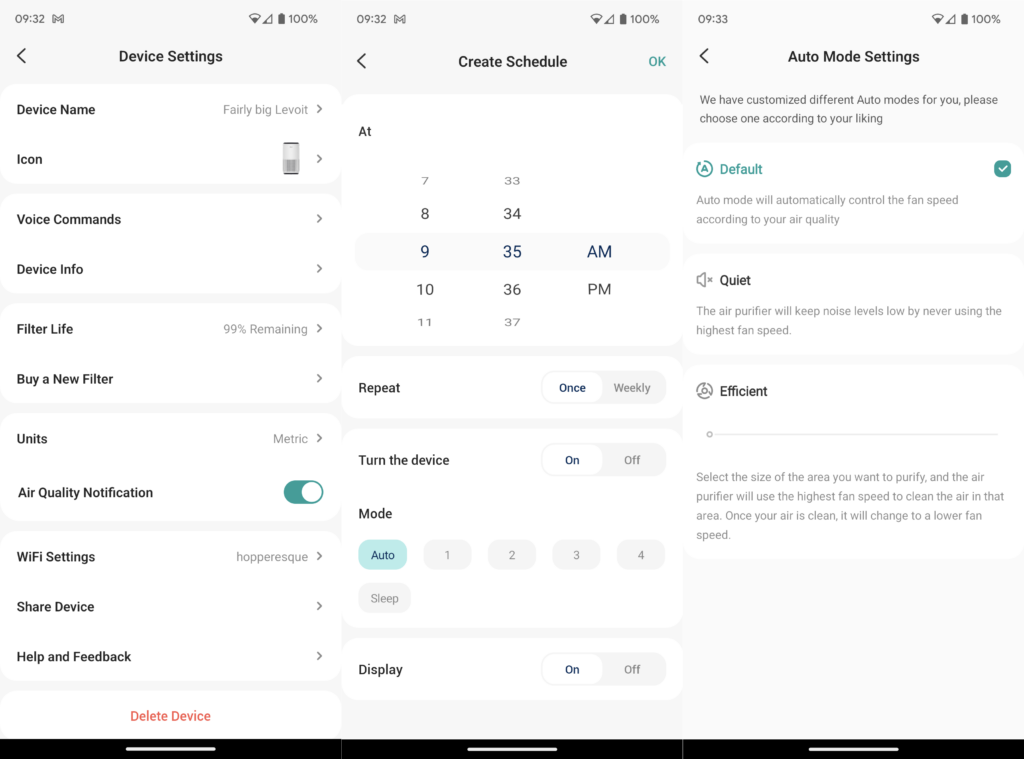Screen dimensions: 1024x759
Task: Tap the Metric units value
Action: click(x=290, y=439)
